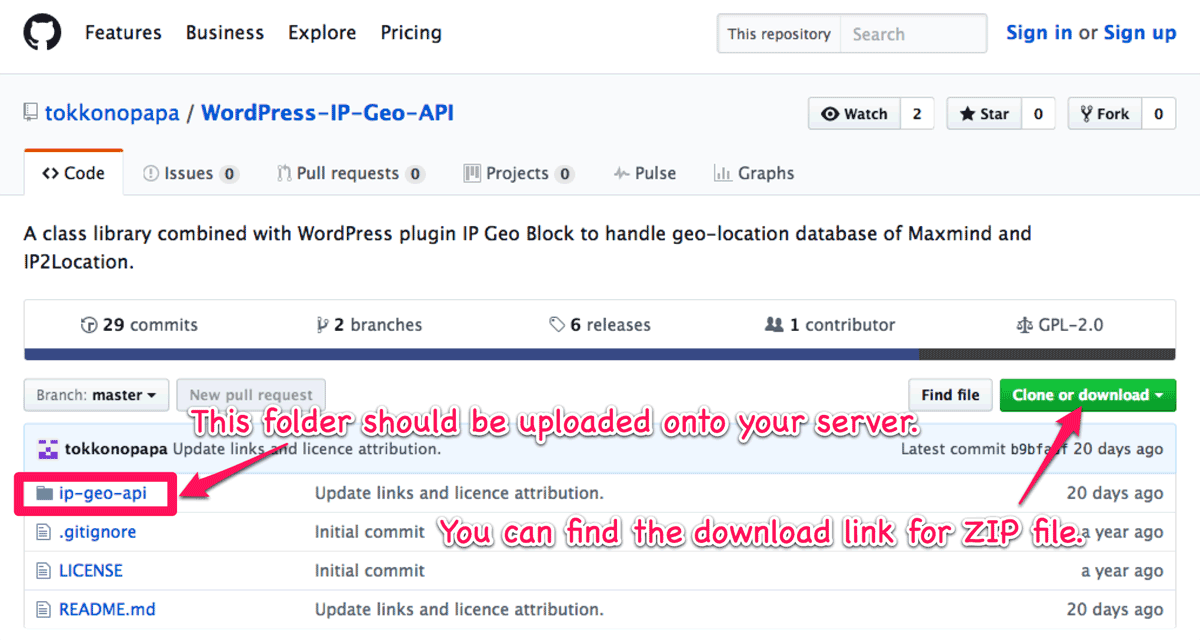Viewport: 1200px width, 640px height.
Task: Open the Initial commit message for .gitignore
Action: click(370, 532)
